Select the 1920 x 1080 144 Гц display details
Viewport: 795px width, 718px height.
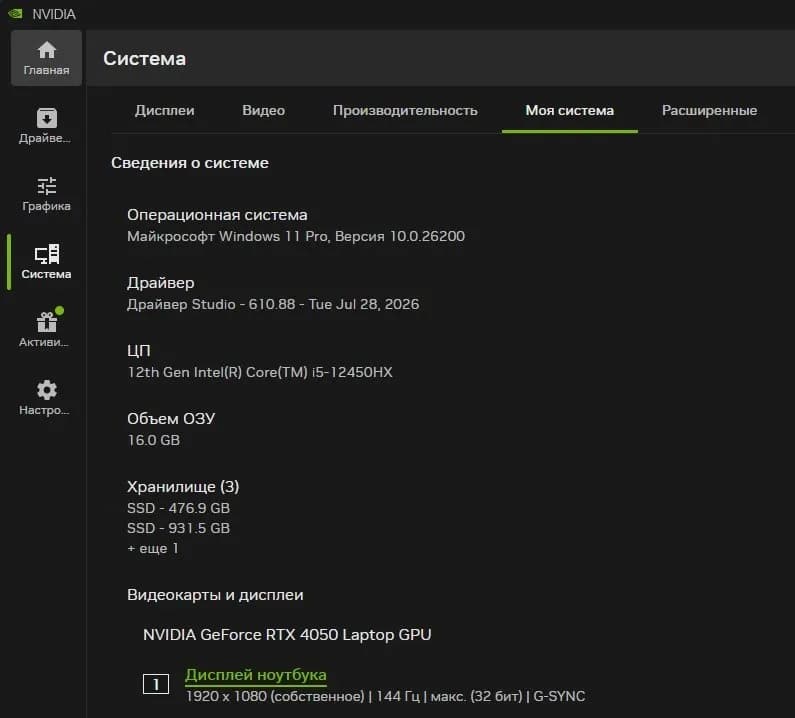(385, 696)
